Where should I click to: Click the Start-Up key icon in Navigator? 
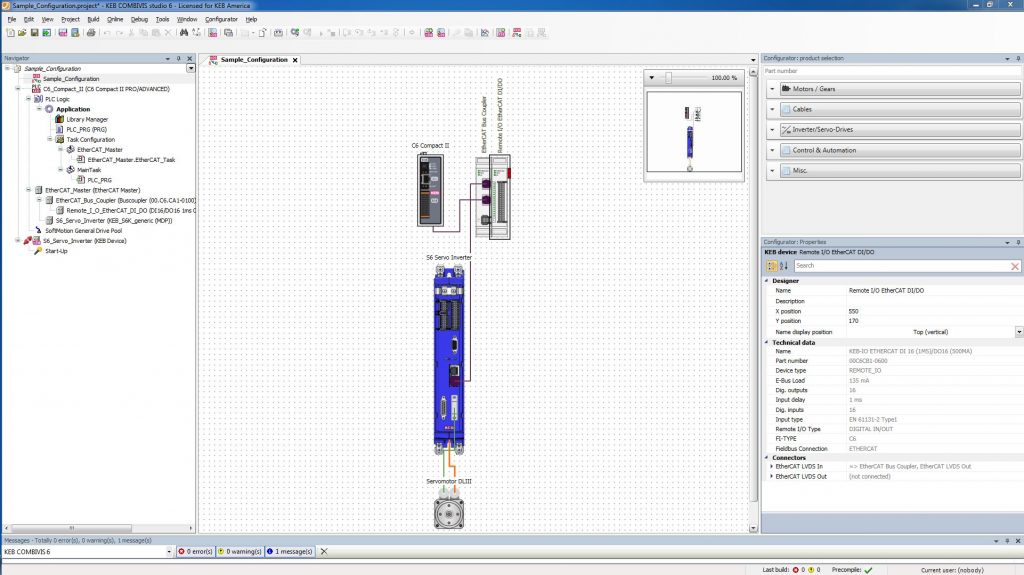[38, 251]
